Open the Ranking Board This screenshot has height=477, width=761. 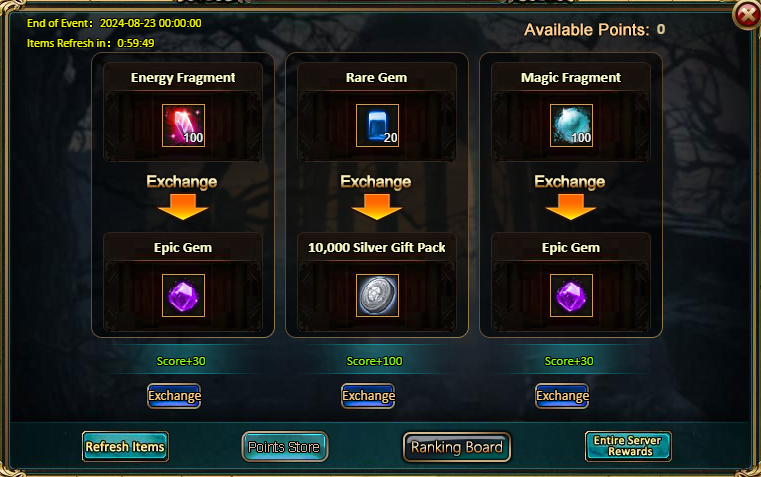pos(457,447)
